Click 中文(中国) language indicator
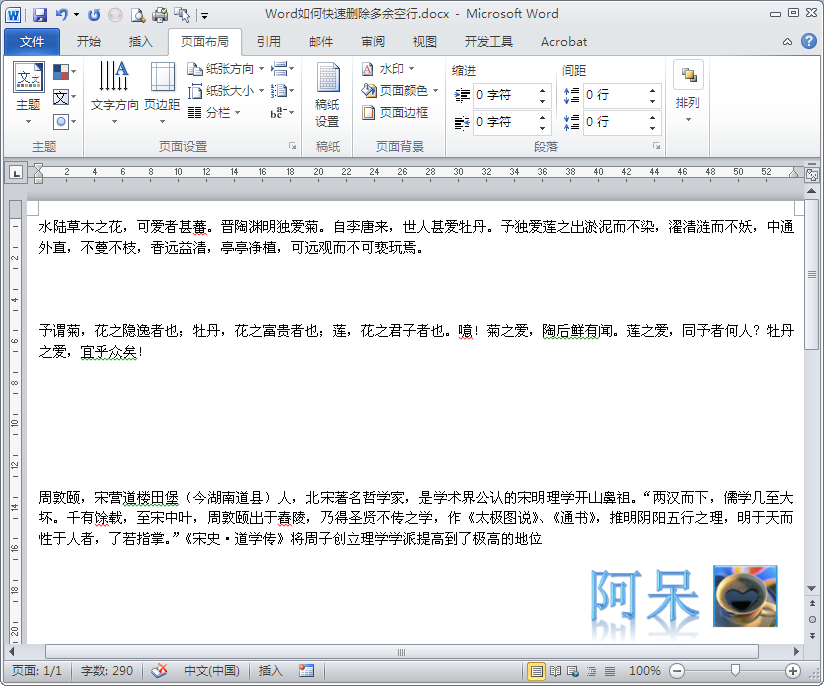 click(x=212, y=671)
